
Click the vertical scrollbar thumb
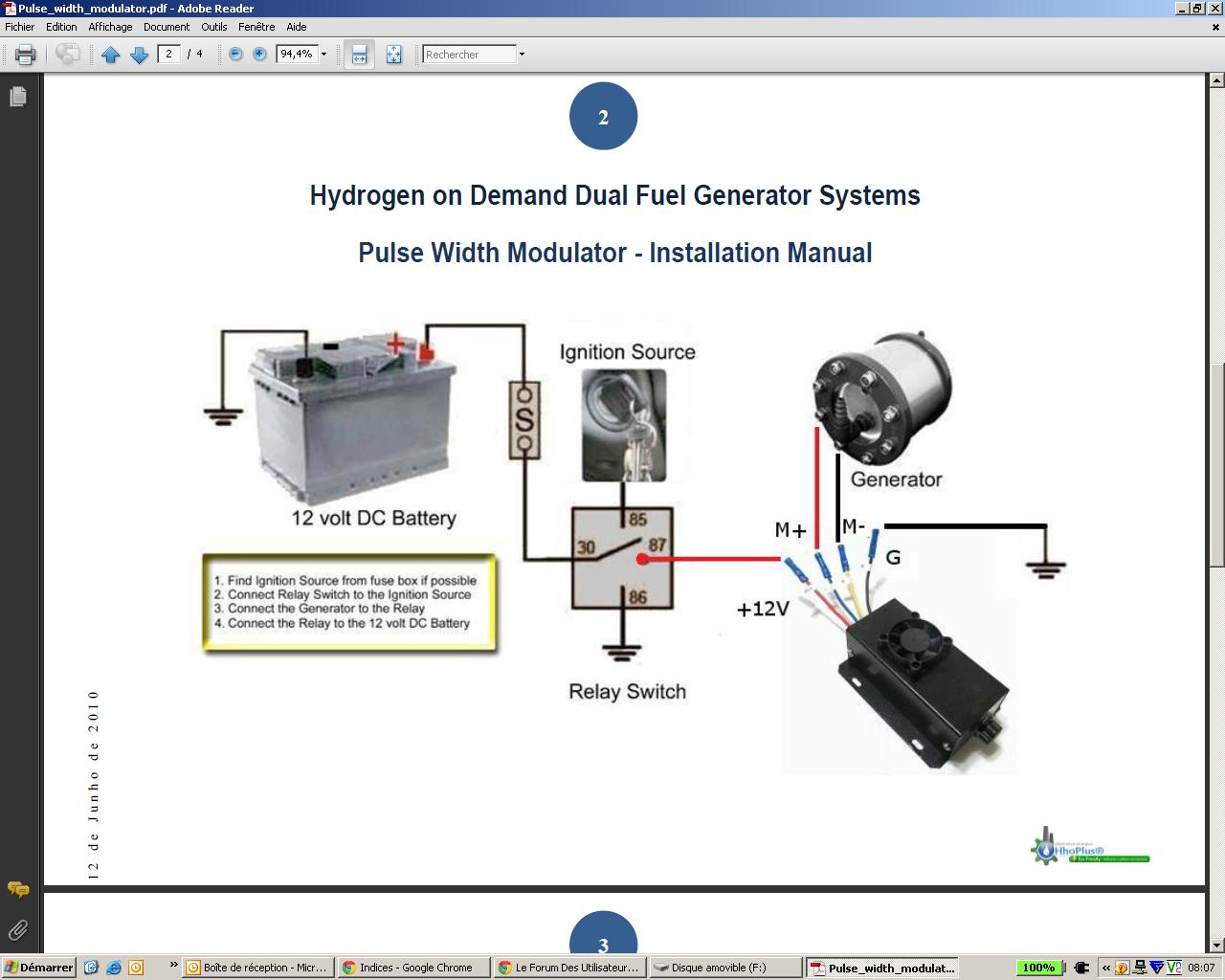pyautogui.click(x=1216, y=465)
